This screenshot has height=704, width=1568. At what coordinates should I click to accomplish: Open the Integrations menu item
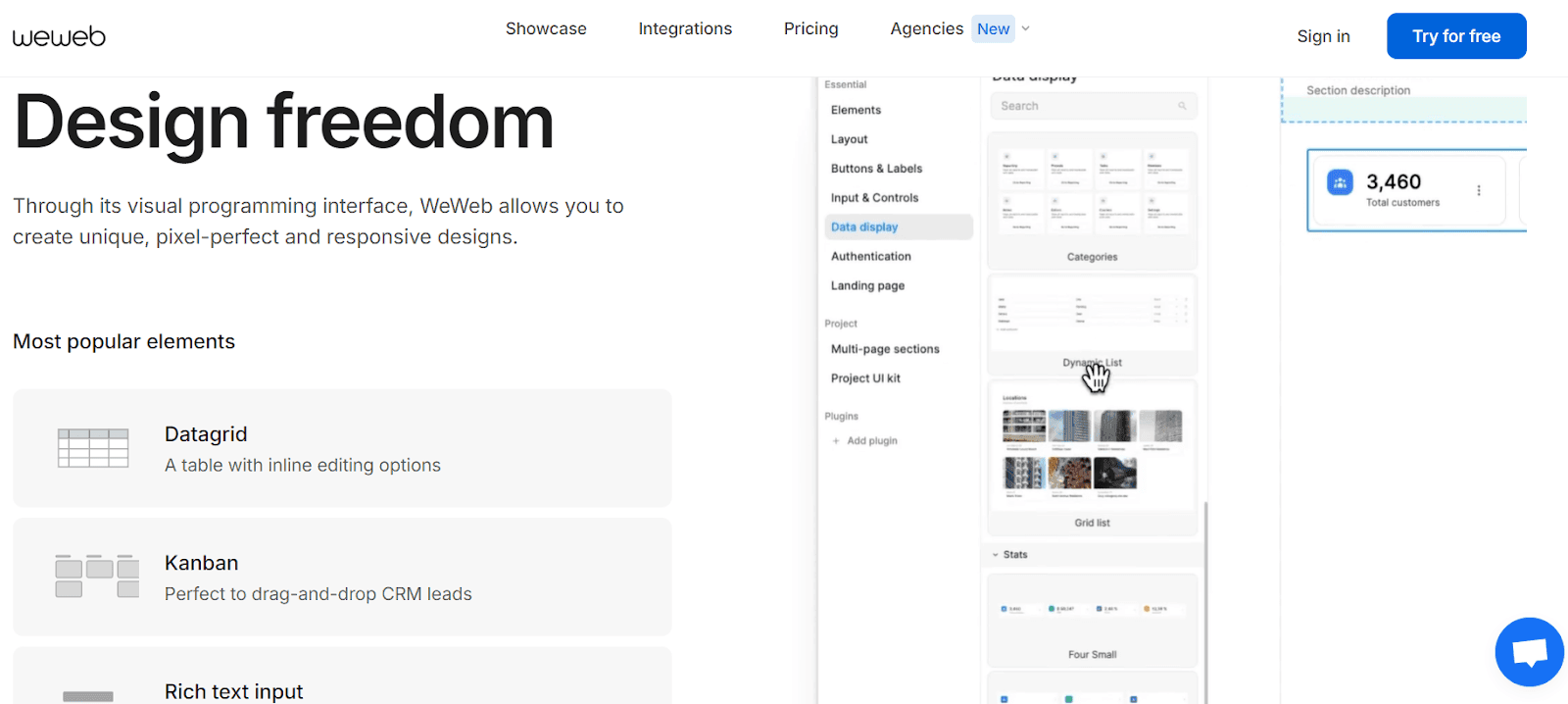tap(685, 28)
